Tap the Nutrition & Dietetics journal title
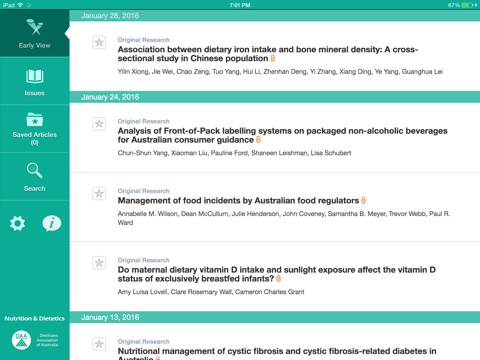 pyautogui.click(x=35, y=319)
